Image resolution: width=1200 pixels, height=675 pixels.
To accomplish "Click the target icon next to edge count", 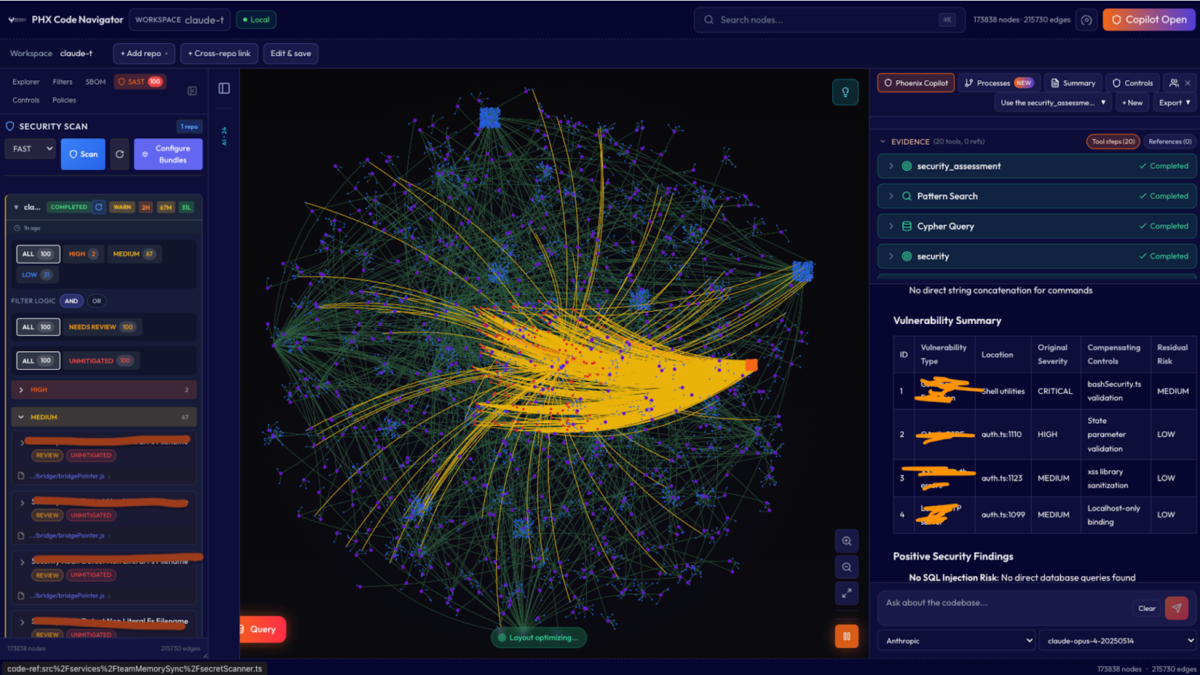I will coord(1086,20).
